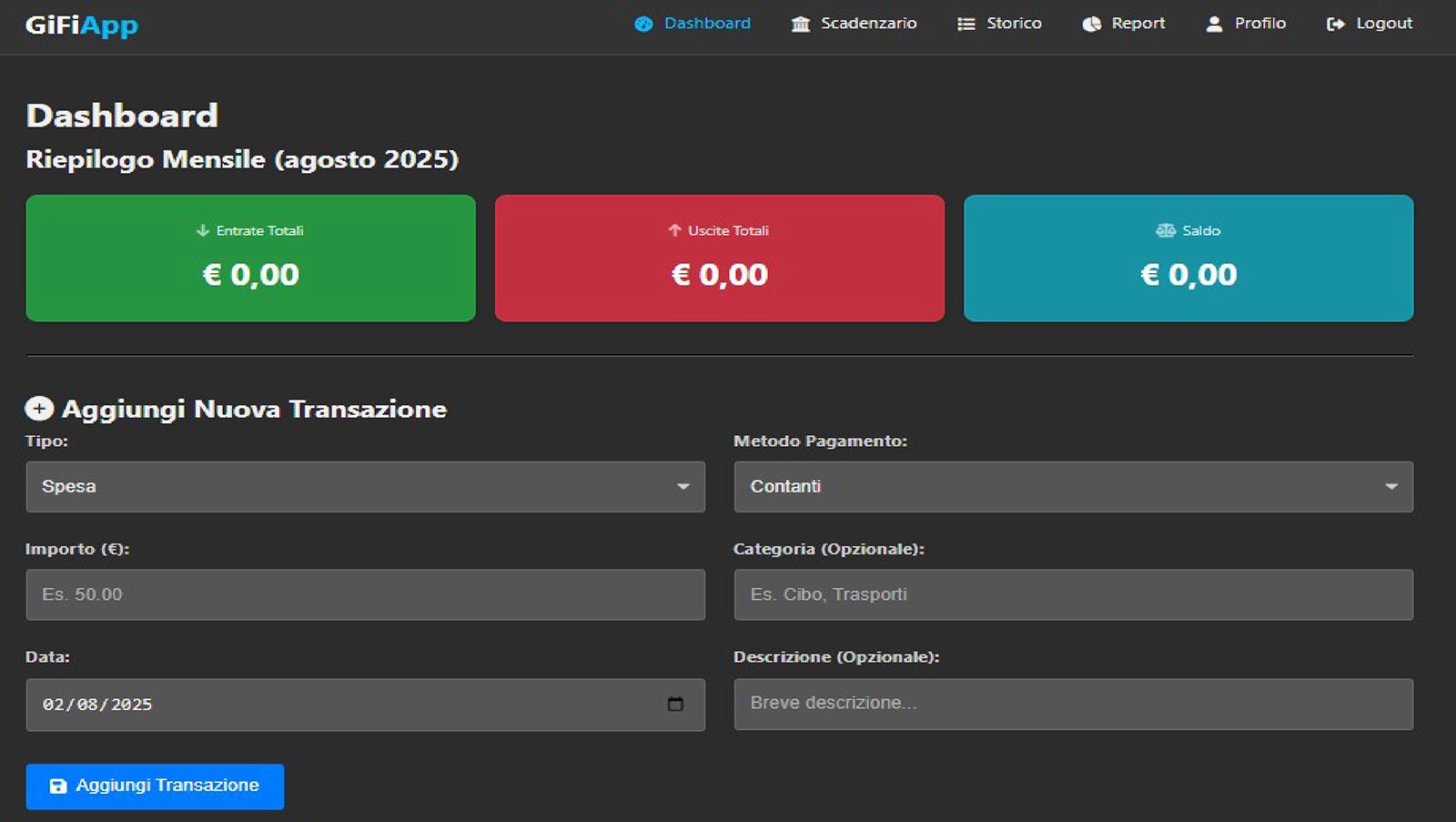The height and width of the screenshot is (822, 1456).
Task: Click the Descrizione Opzionale input box
Action: click(x=1072, y=703)
